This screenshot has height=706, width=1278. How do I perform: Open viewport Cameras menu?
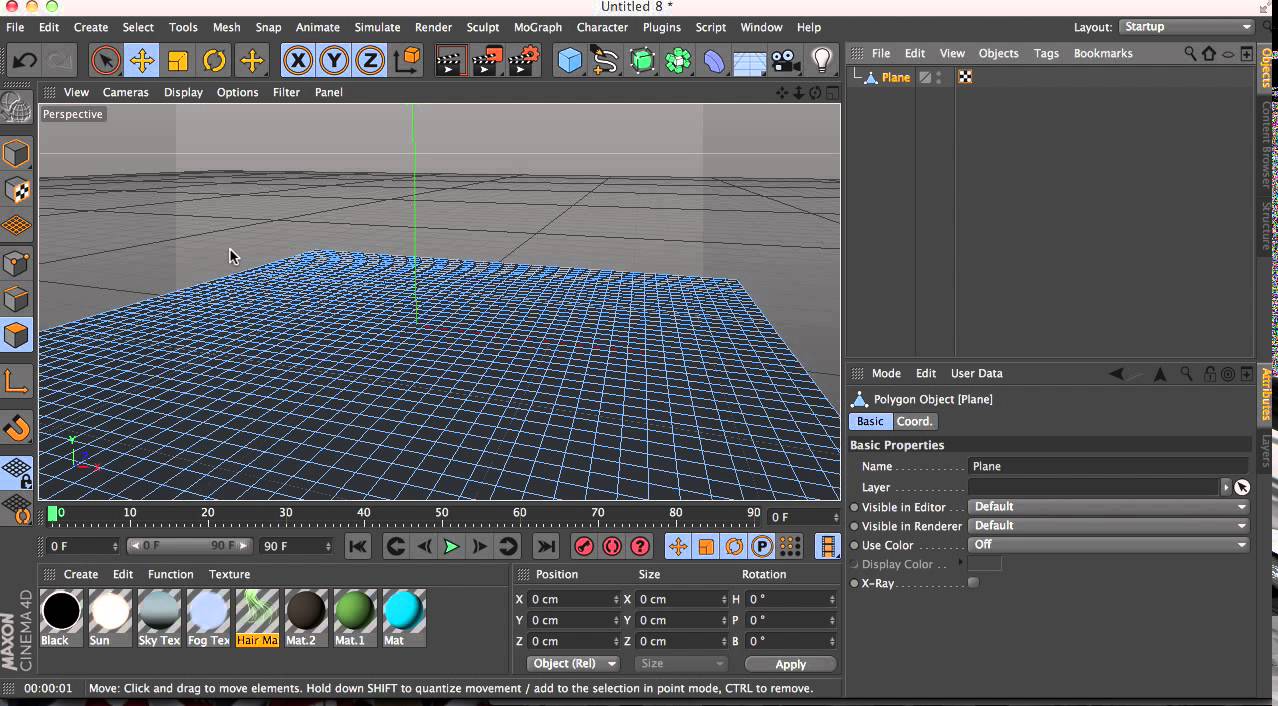125,92
